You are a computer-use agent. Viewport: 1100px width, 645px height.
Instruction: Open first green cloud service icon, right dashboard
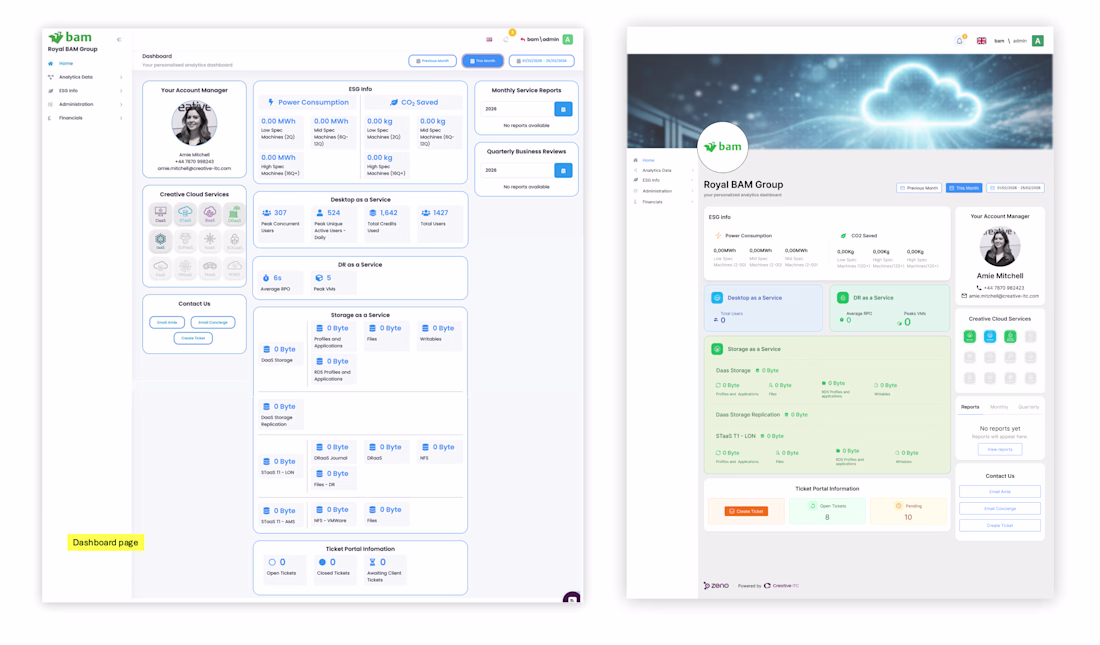pos(970,337)
